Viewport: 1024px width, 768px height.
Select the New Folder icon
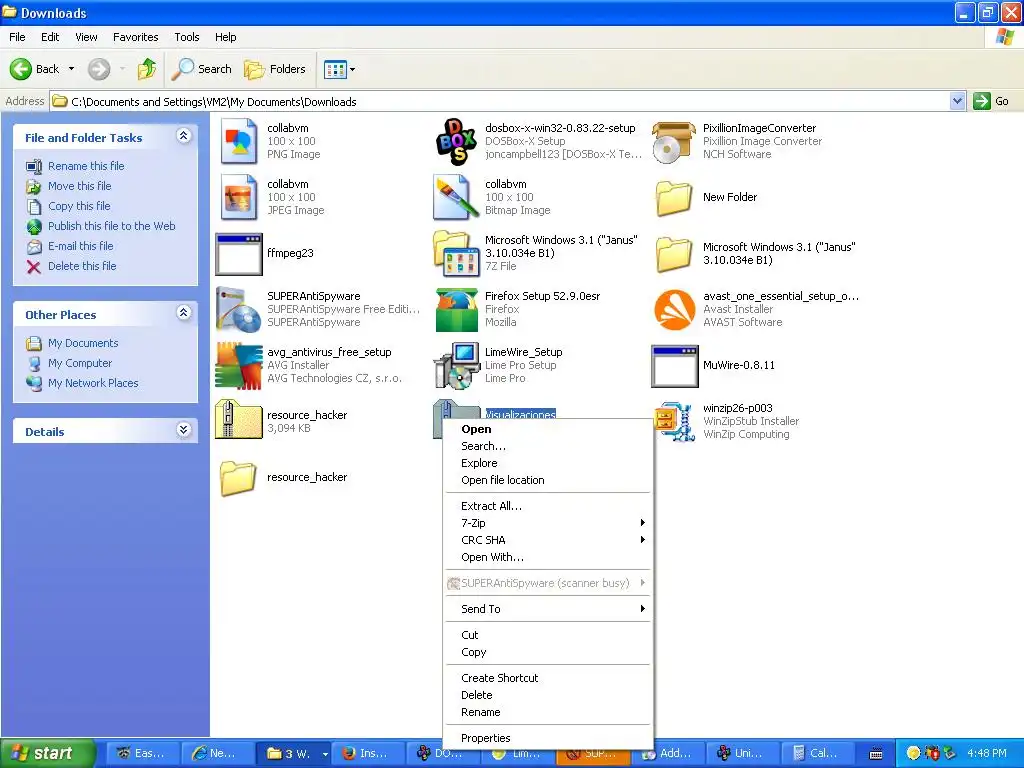[x=674, y=198]
